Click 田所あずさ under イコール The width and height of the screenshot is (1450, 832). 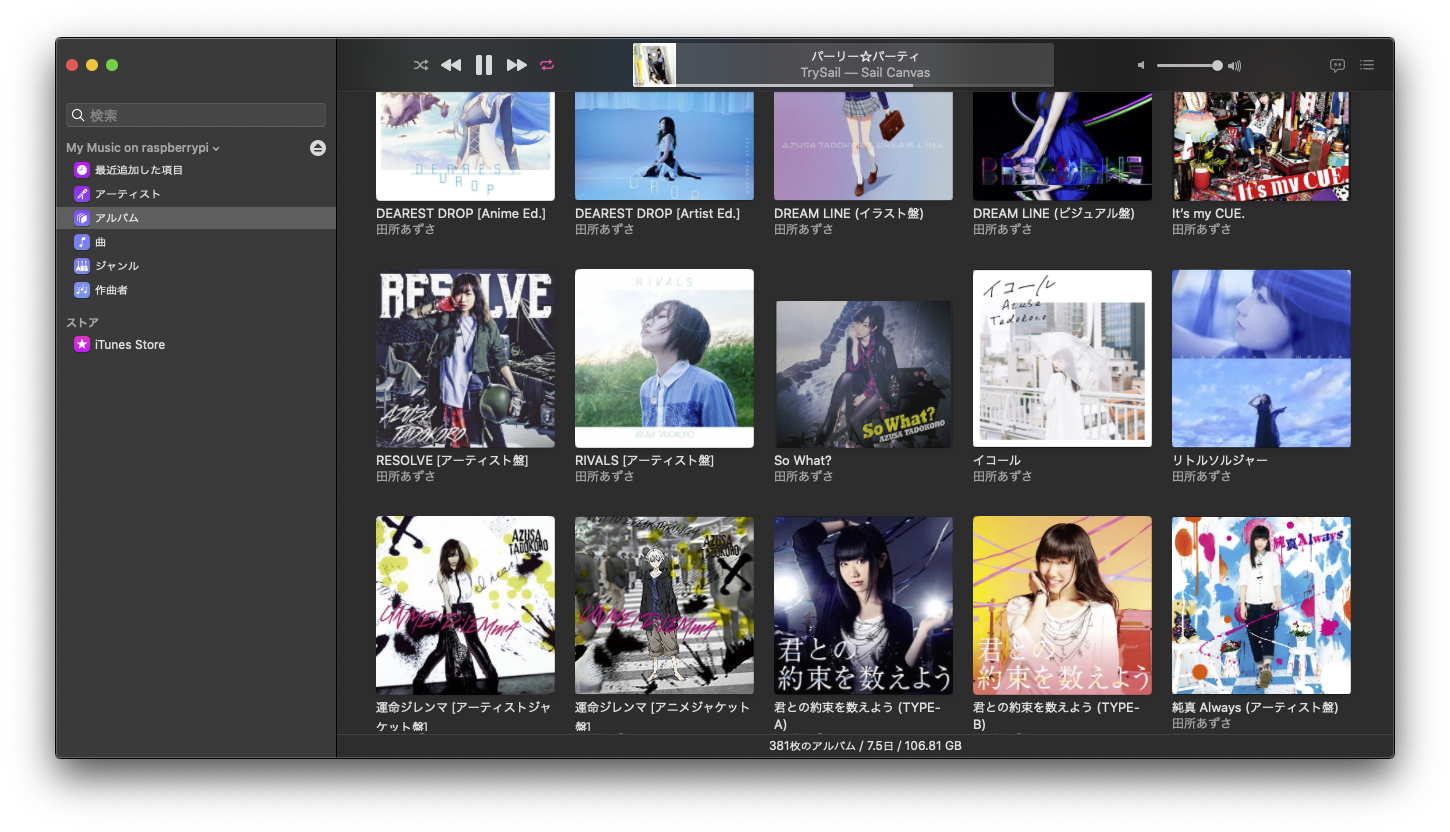[x=1003, y=477]
